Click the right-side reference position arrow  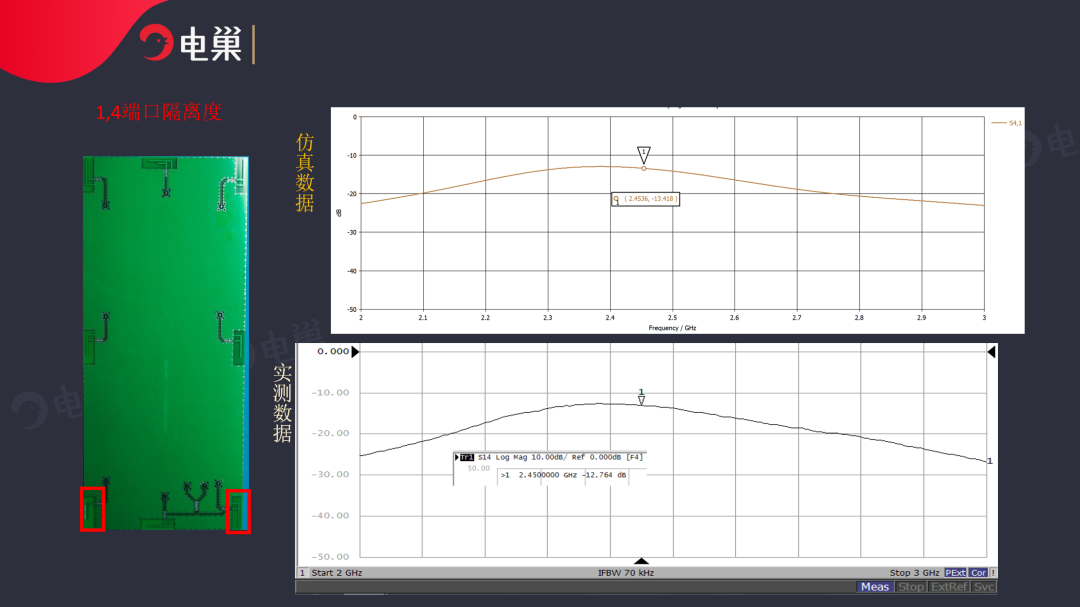tap(991, 351)
